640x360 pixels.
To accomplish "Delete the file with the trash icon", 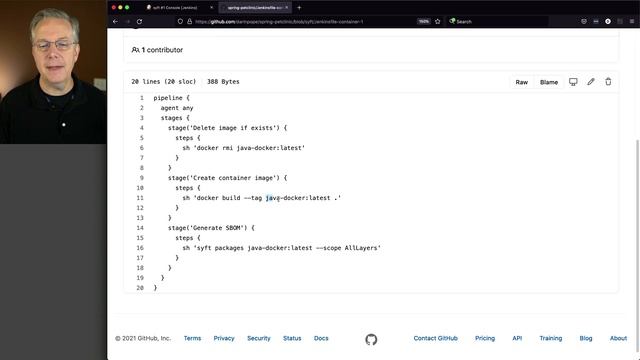I will (608, 82).
